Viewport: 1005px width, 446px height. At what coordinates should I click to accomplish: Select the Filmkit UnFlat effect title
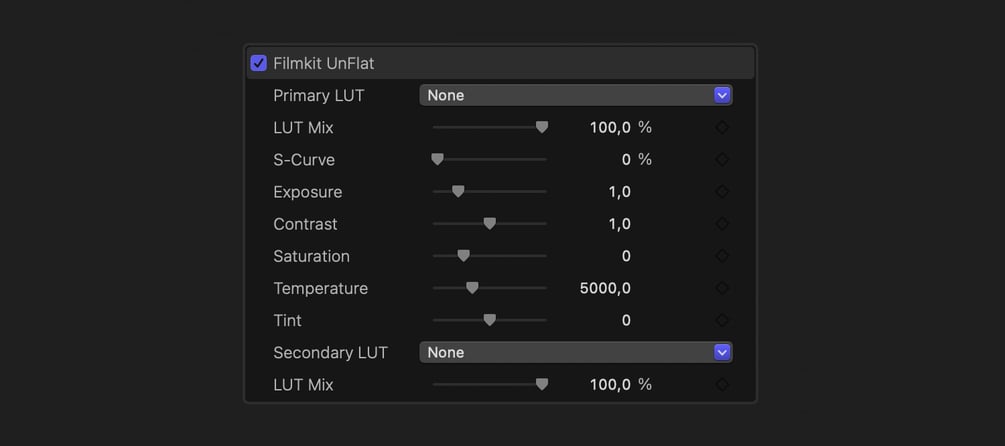[x=323, y=63]
